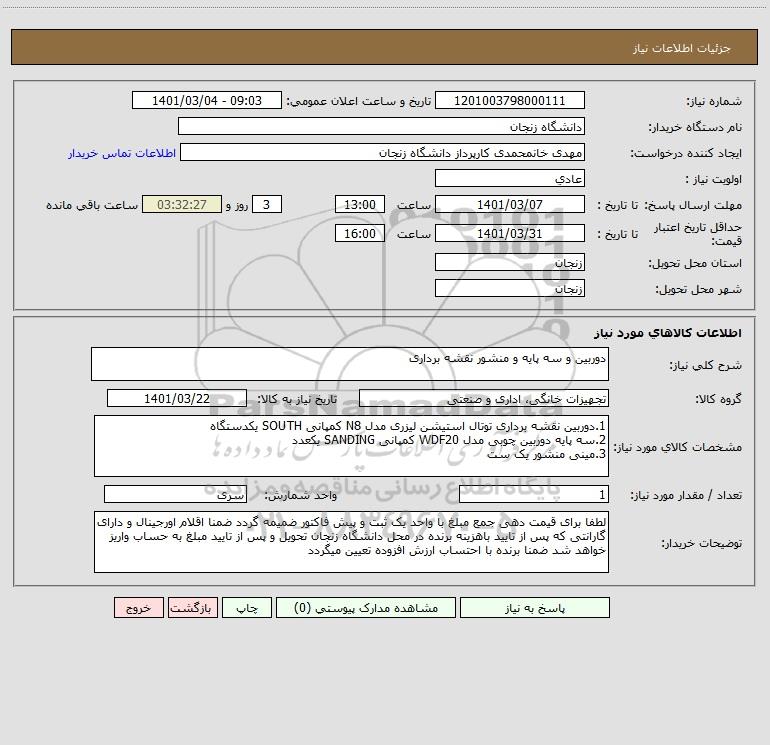The height and width of the screenshot is (745, 770).
Task: Click the مشخصات کالای مورد نیاز label
Action: pos(678,447)
